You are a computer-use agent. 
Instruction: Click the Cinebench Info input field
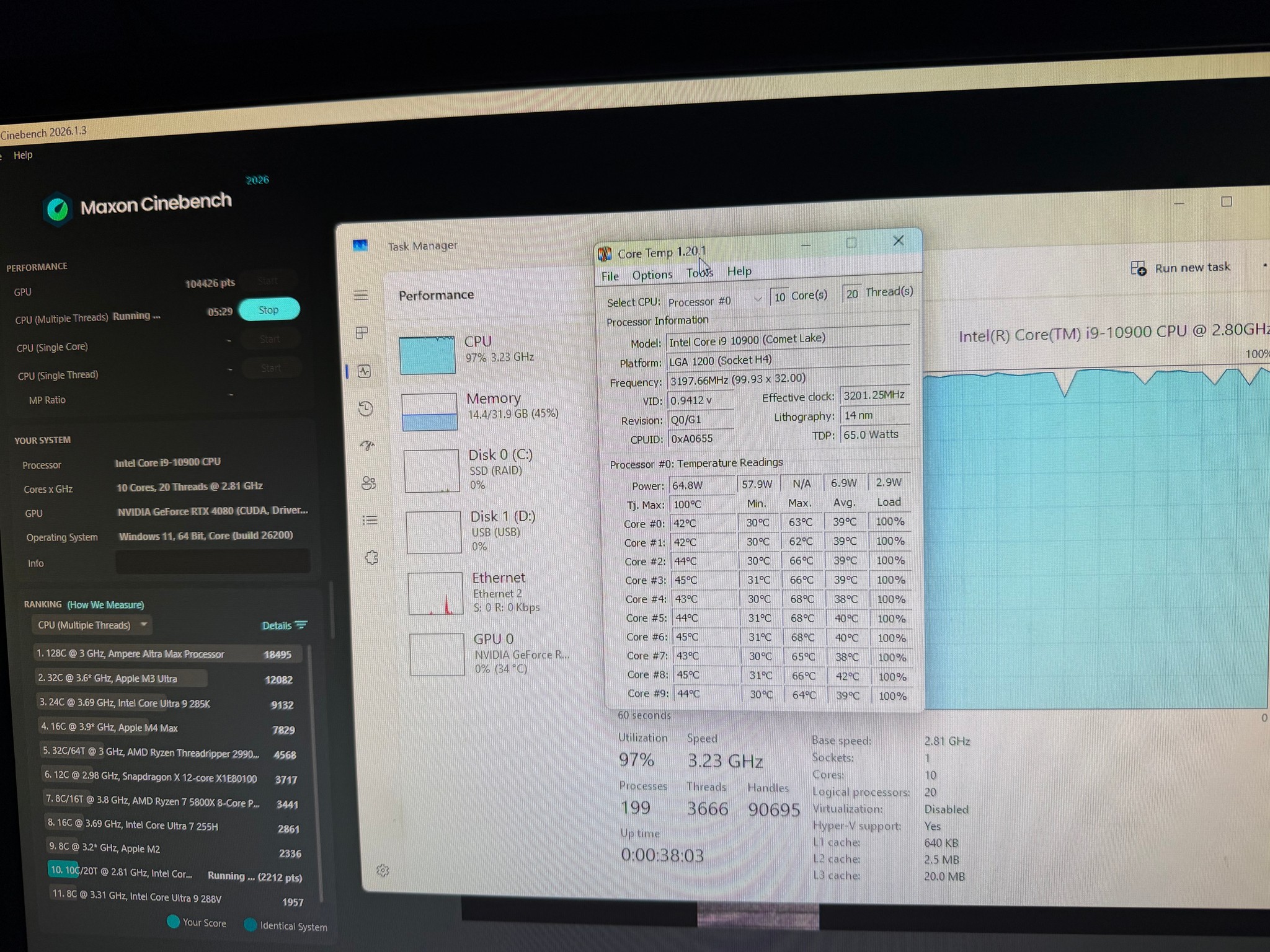[213, 562]
